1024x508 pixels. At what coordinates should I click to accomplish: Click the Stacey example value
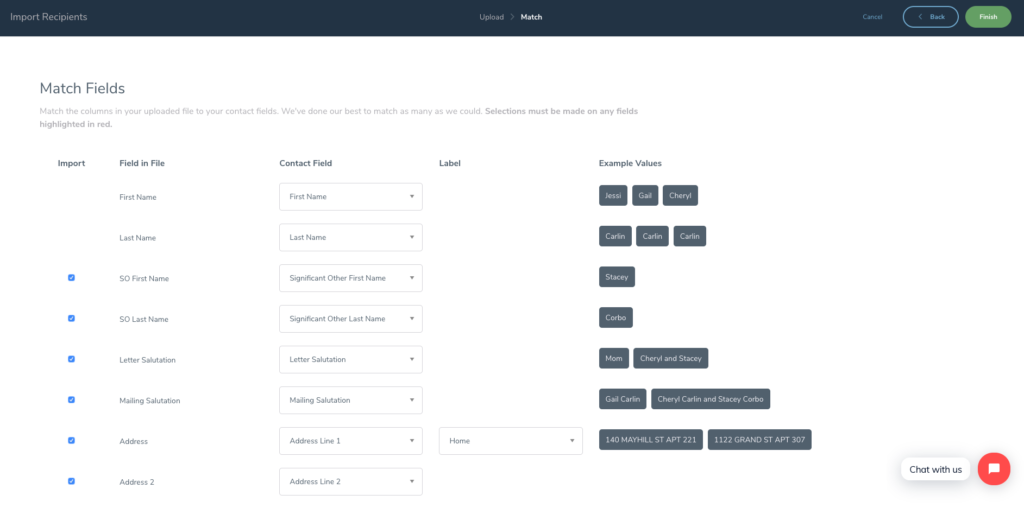coord(616,277)
